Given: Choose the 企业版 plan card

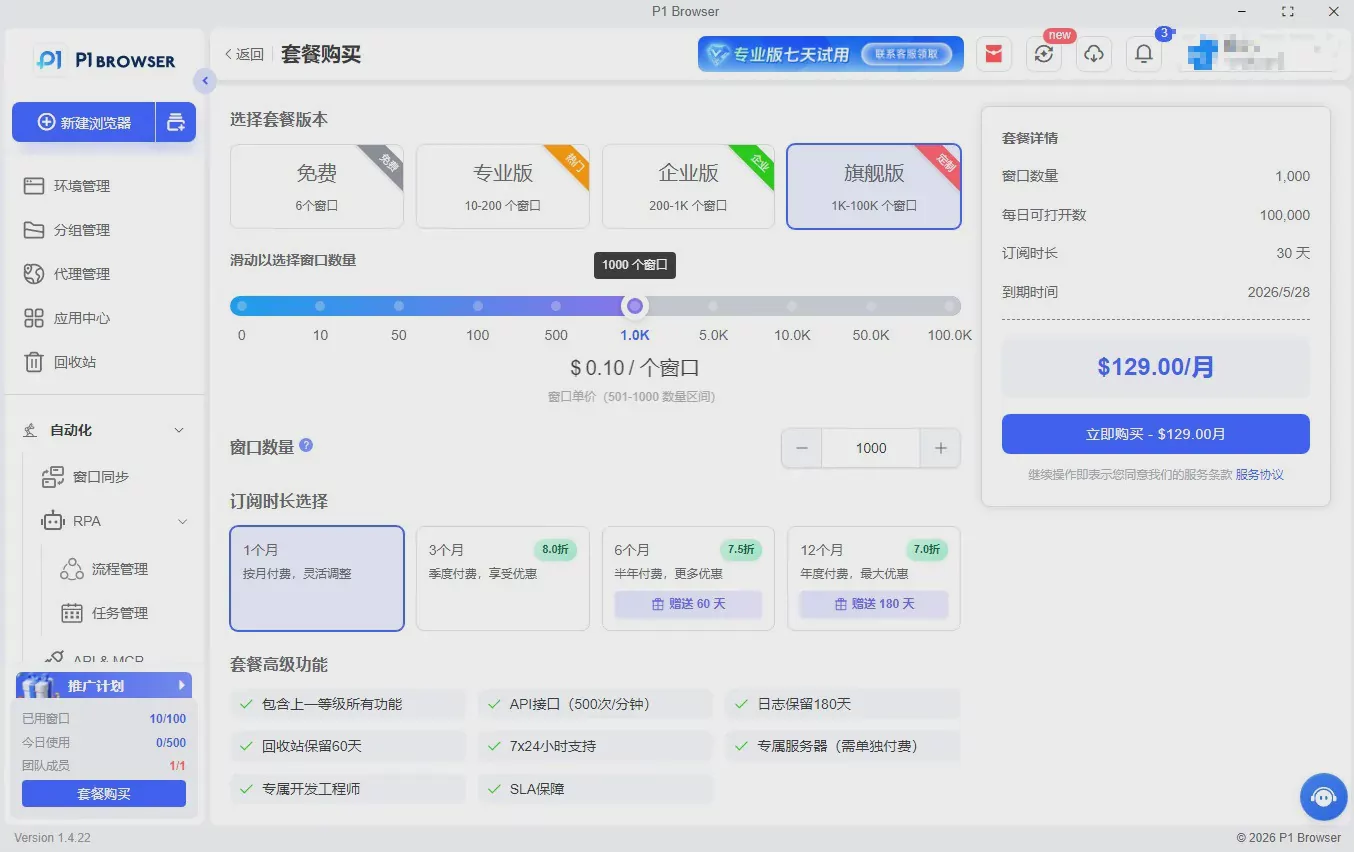Looking at the screenshot, I should [688, 186].
